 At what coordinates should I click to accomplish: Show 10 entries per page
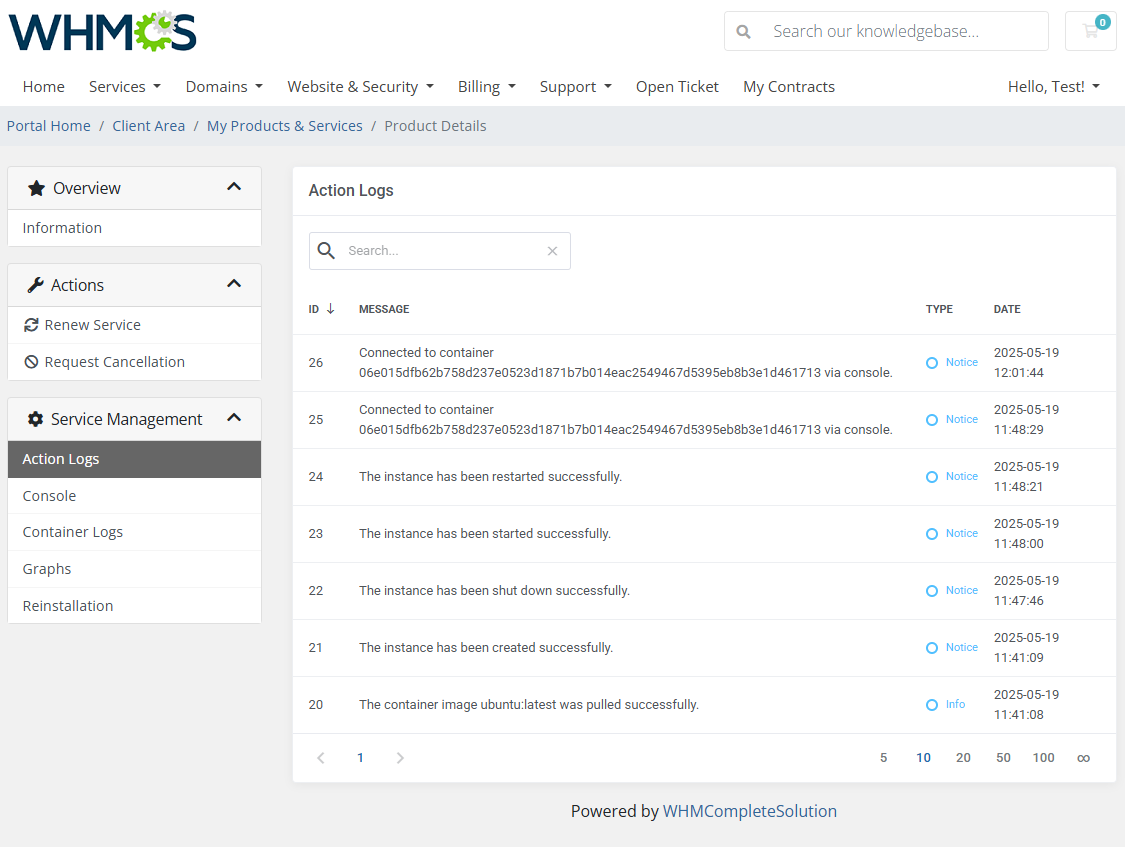coord(923,758)
